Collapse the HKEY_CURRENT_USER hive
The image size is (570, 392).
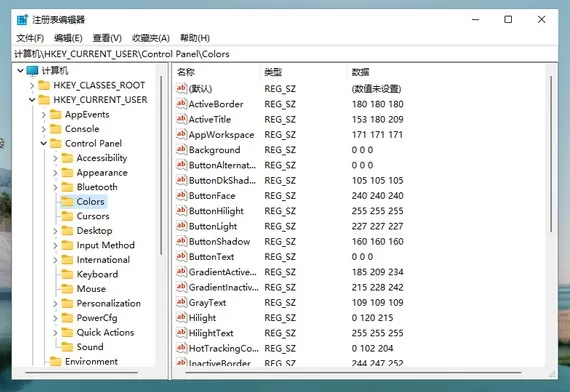[x=32, y=100]
